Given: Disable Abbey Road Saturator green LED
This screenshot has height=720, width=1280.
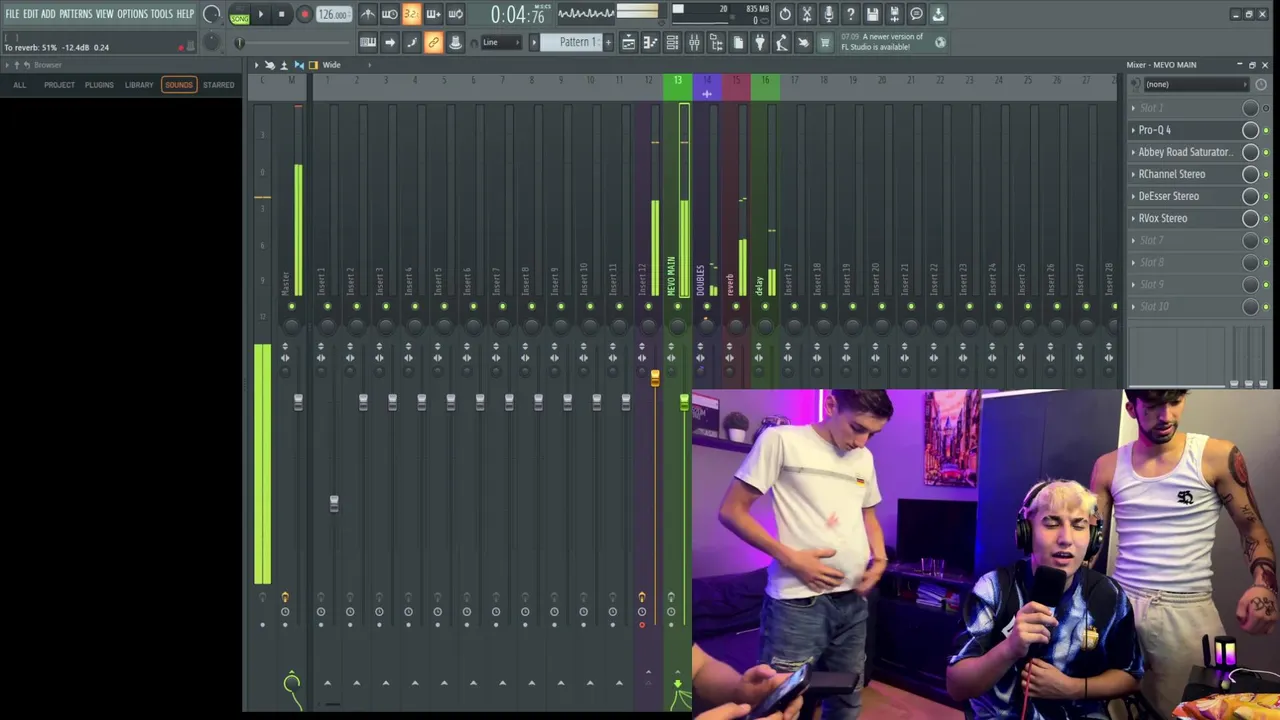Looking at the screenshot, I should tap(1266, 152).
